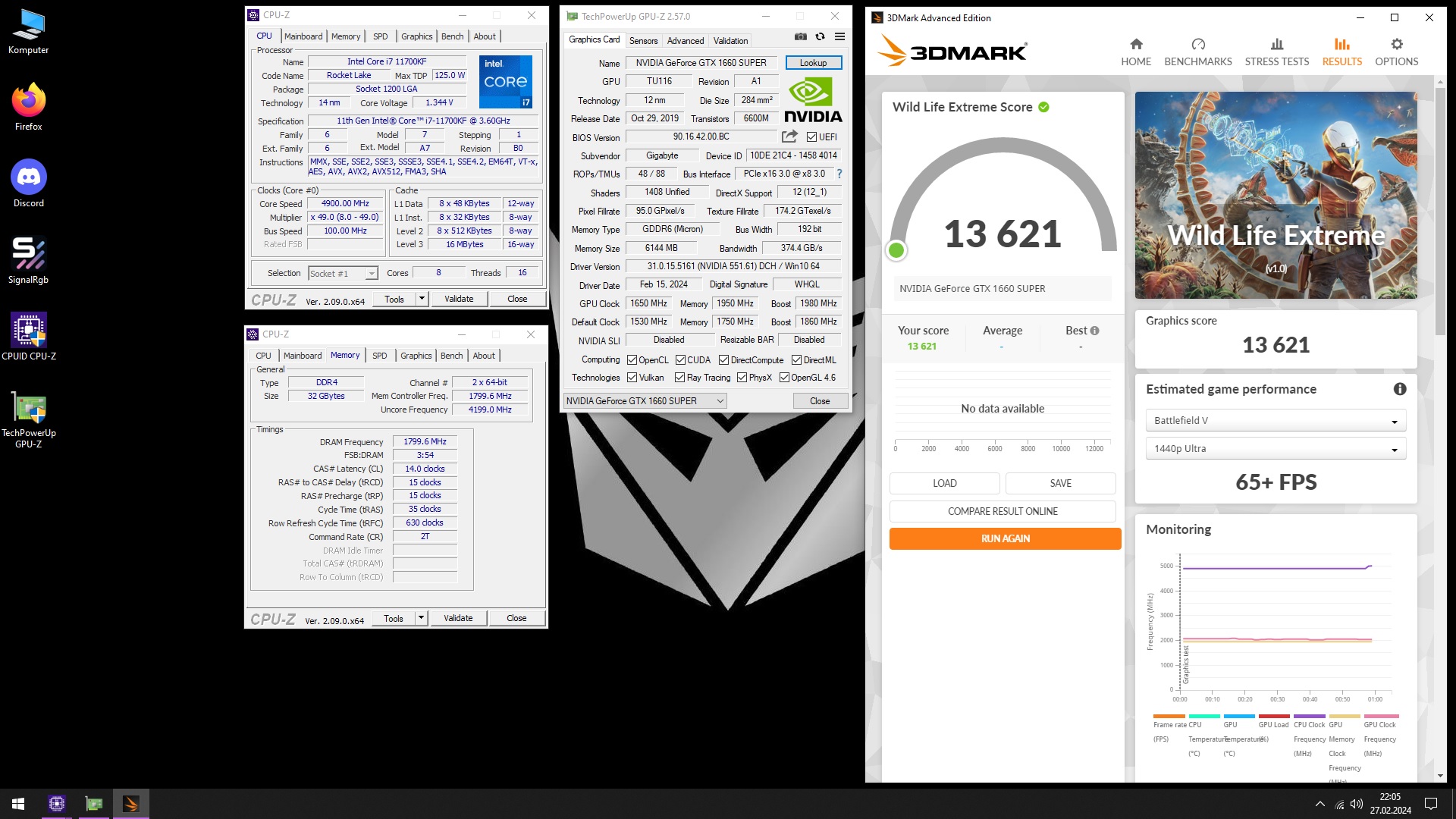Click BIOS version share/export icon
Viewport: 1456px width, 819px height.
tap(789, 136)
